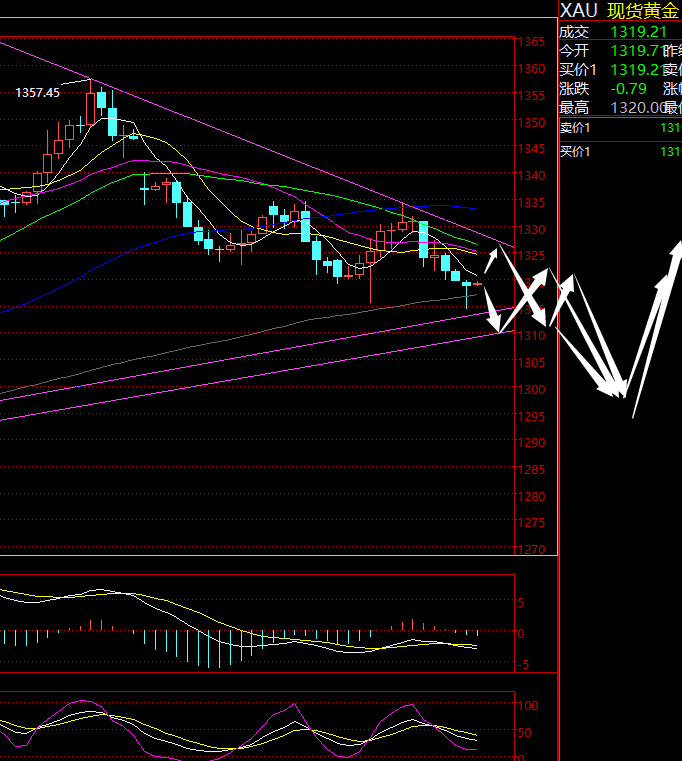Click the 成交 label
Image resolution: width=682 pixels, height=761 pixels.
(574, 32)
